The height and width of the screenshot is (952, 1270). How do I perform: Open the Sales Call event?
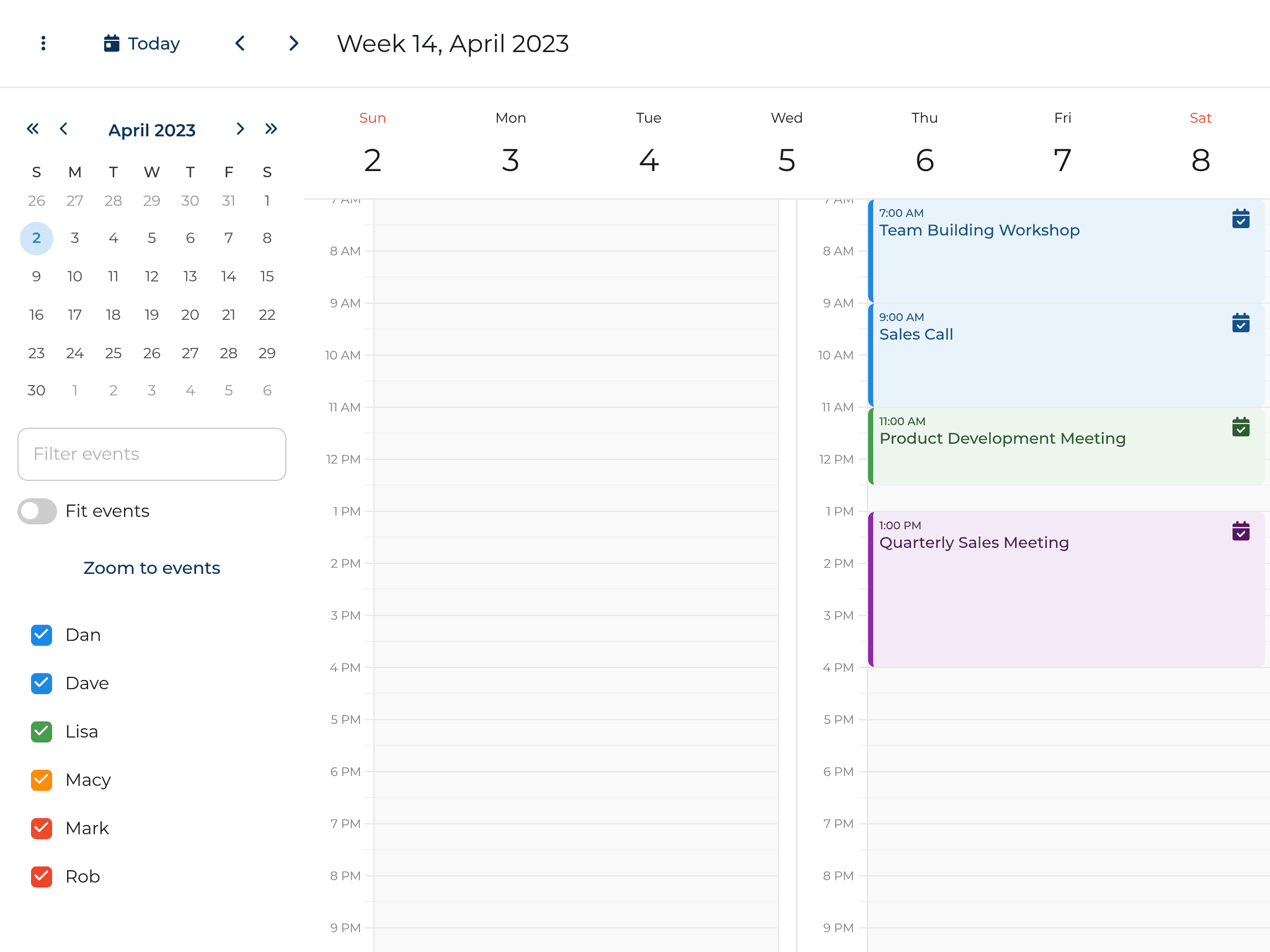1067,355
